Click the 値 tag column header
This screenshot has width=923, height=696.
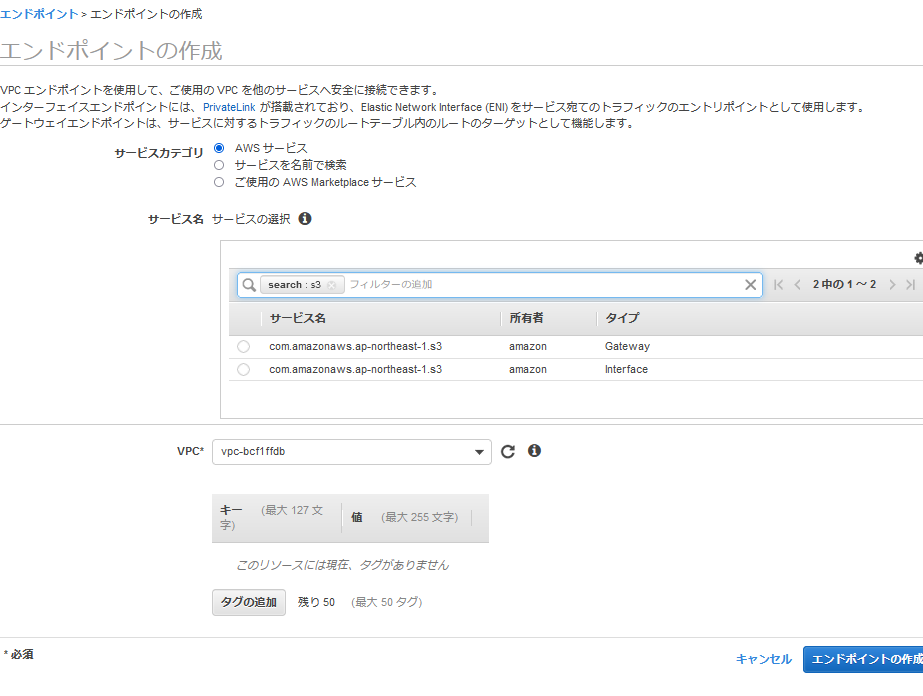click(357, 517)
